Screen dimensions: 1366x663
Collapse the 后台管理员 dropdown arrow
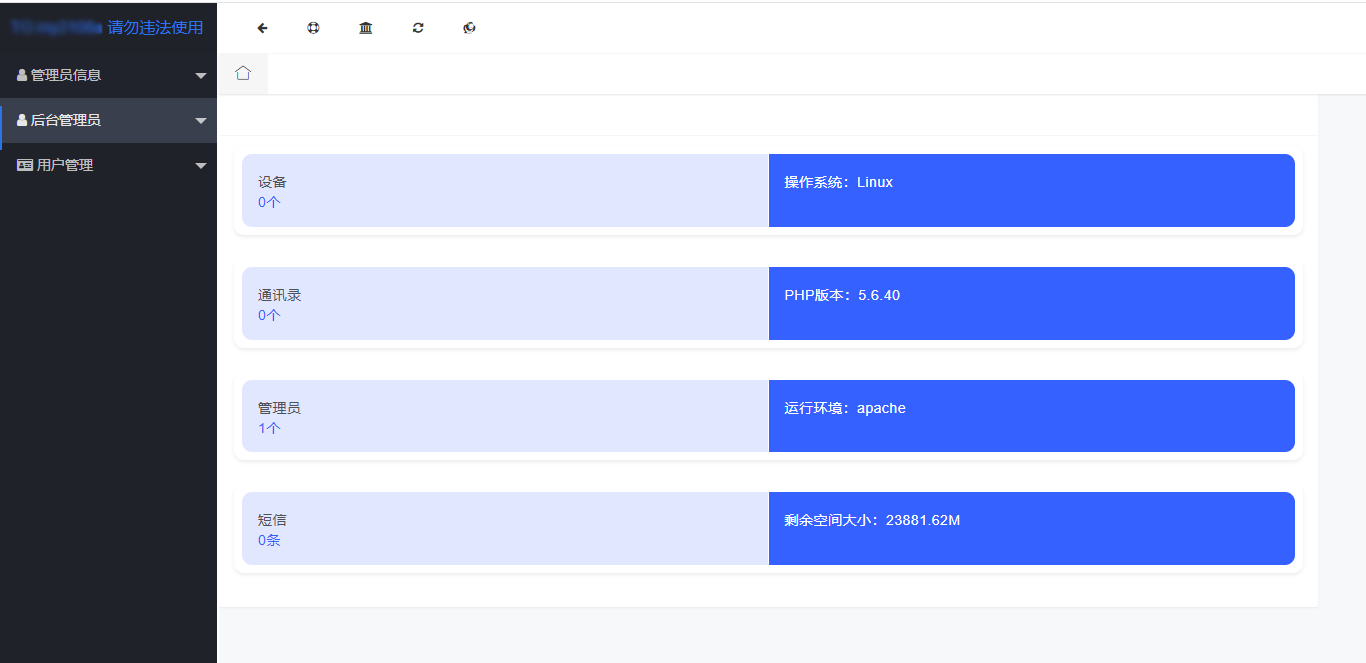[200, 119]
